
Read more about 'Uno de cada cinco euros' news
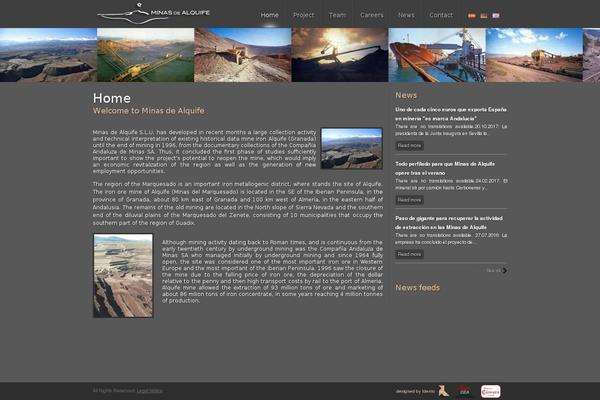pyautogui.click(x=409, y=145)
